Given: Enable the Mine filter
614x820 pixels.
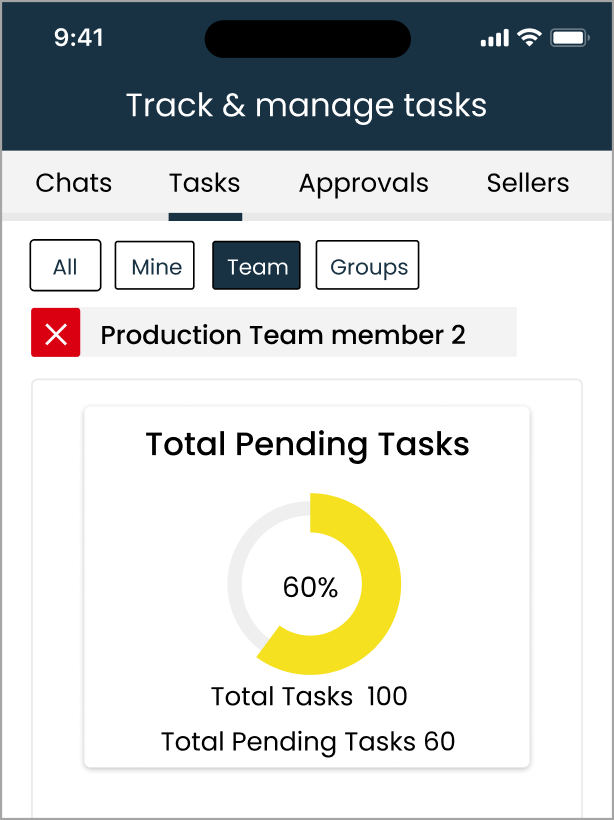Looking at the screenshot, I should click(x=154, y=265).
